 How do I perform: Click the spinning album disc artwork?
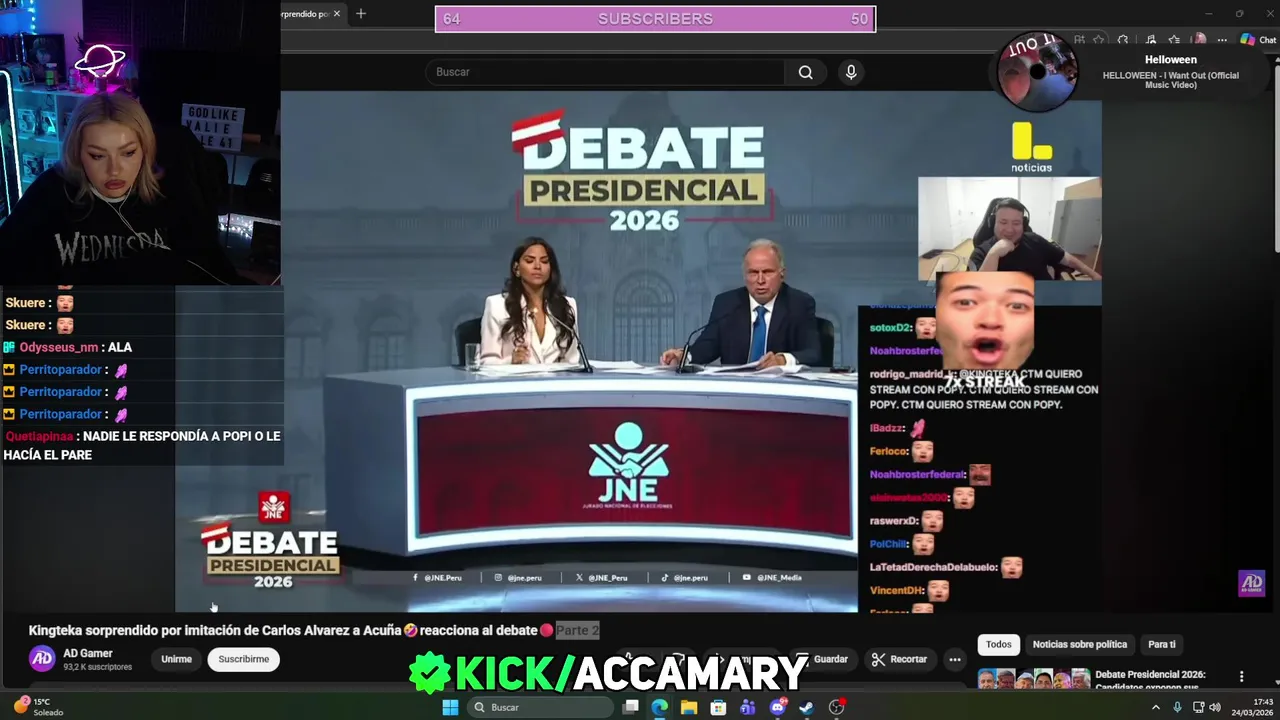tap(1037, 72)
